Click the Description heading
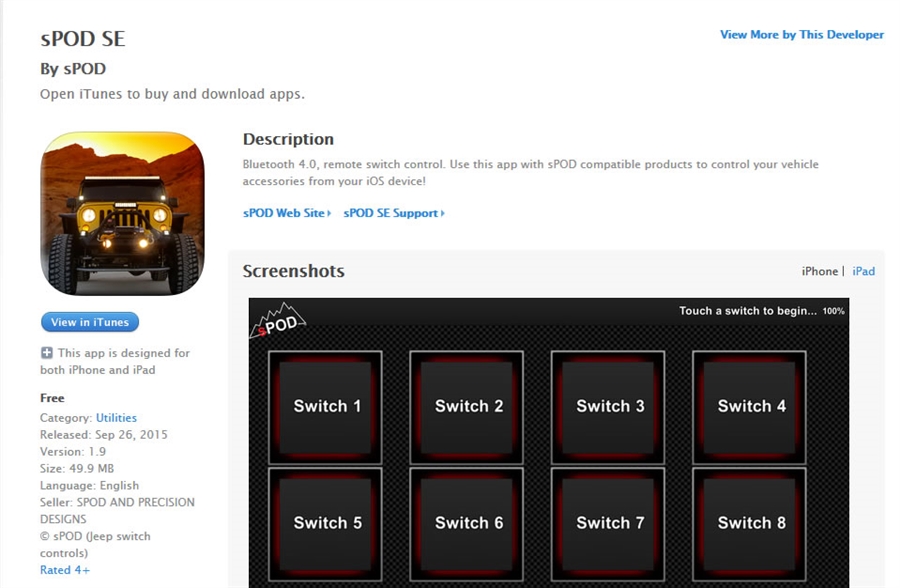Screen dimensions: 900x588 [x=288, y=140]
